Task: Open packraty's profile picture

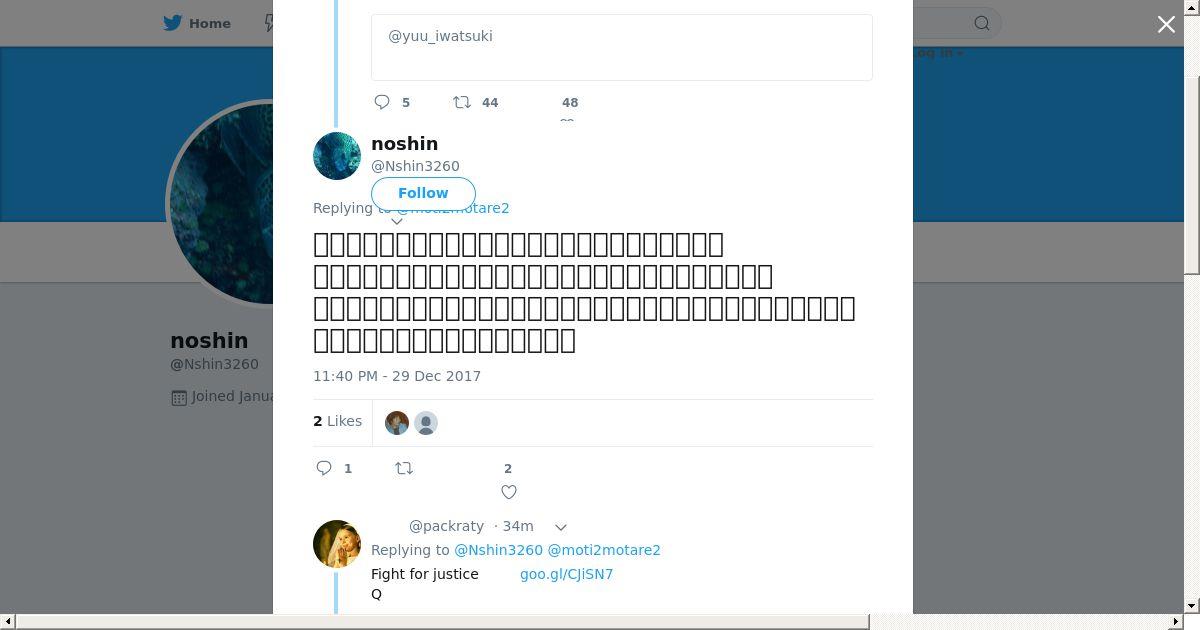Action: point(337,544)
